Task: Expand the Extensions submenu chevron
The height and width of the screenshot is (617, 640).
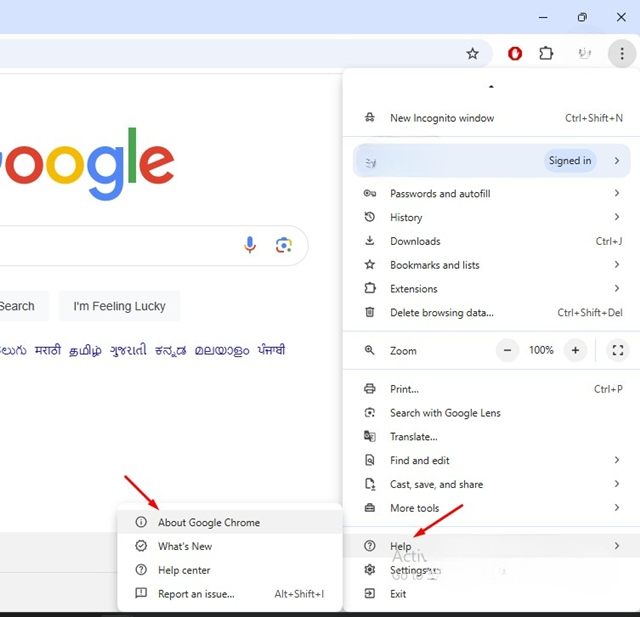Action: click(x=617, y=288)
